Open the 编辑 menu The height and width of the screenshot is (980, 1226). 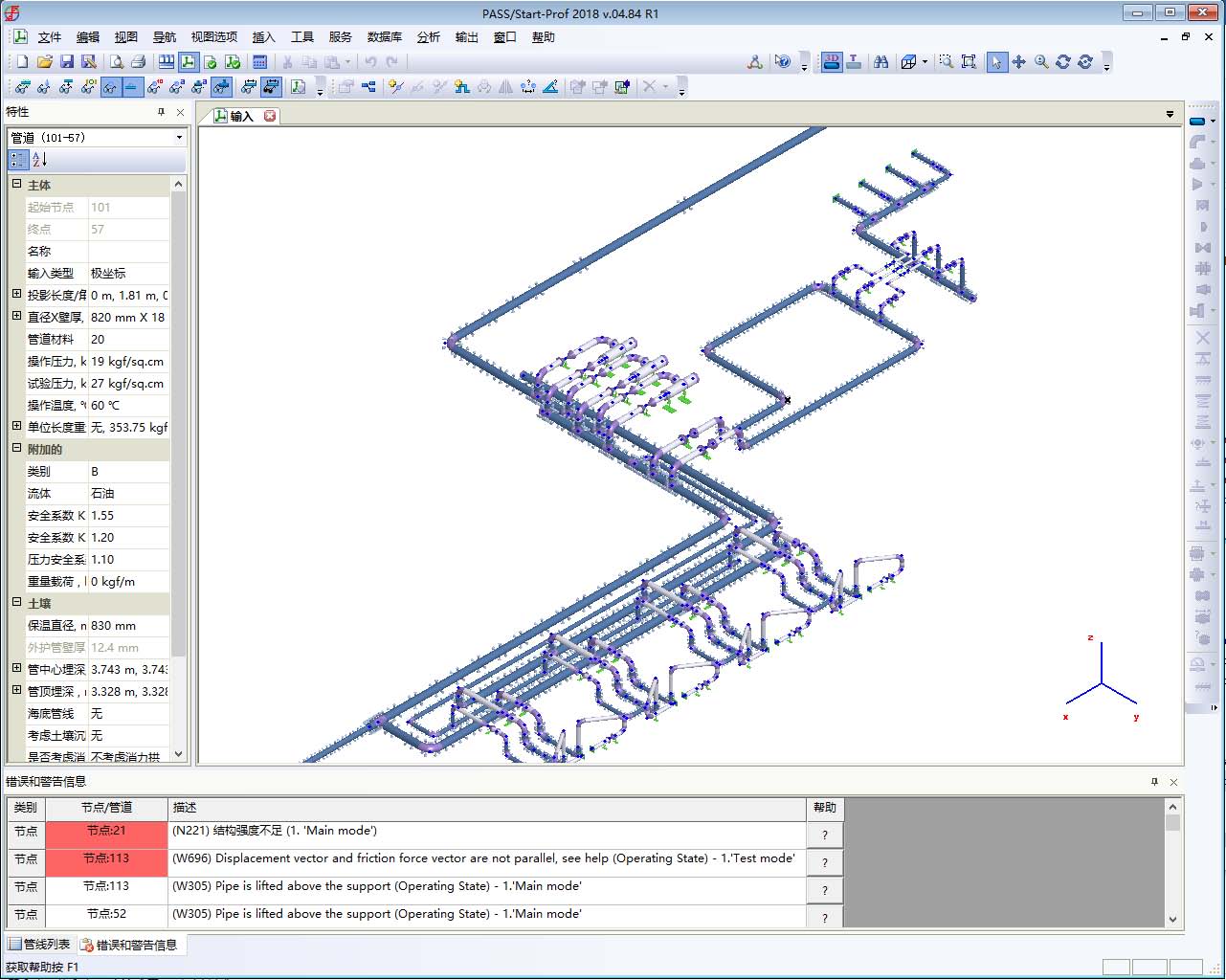(88, 37)
